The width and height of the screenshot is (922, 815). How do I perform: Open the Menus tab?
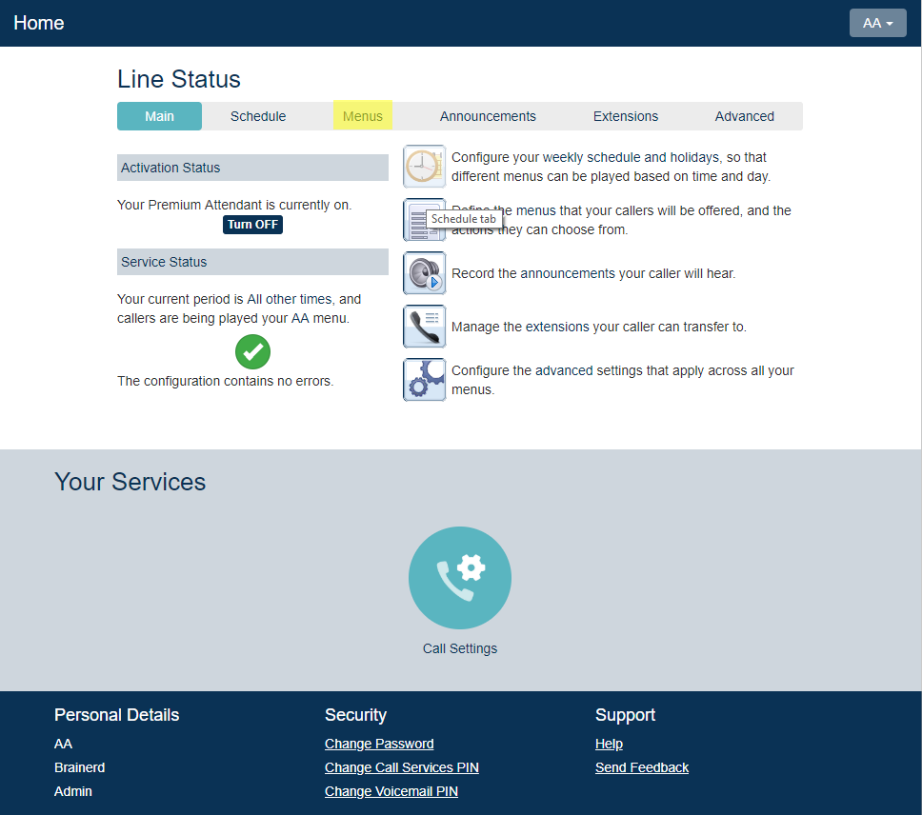click(362, 116)
